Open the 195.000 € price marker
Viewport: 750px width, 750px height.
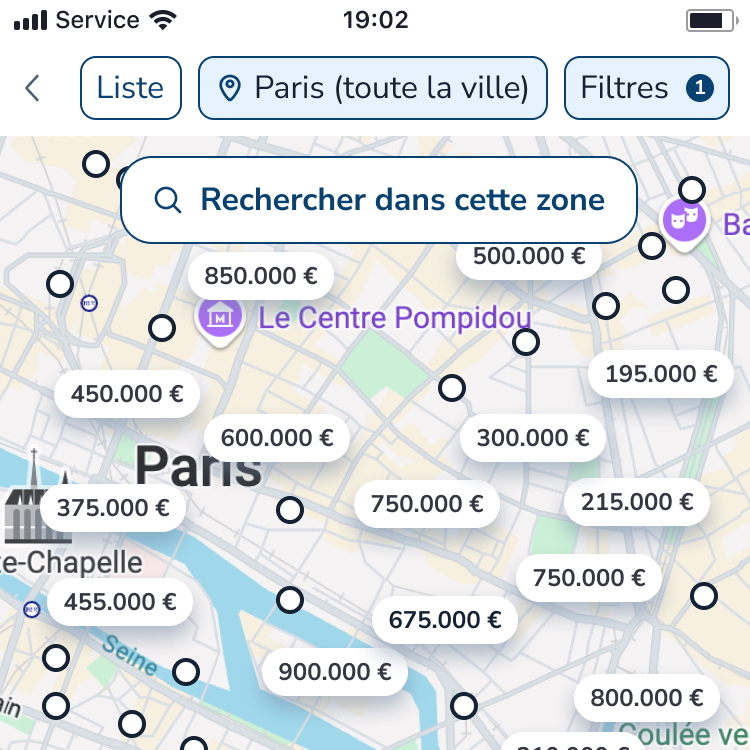(661, 374)
